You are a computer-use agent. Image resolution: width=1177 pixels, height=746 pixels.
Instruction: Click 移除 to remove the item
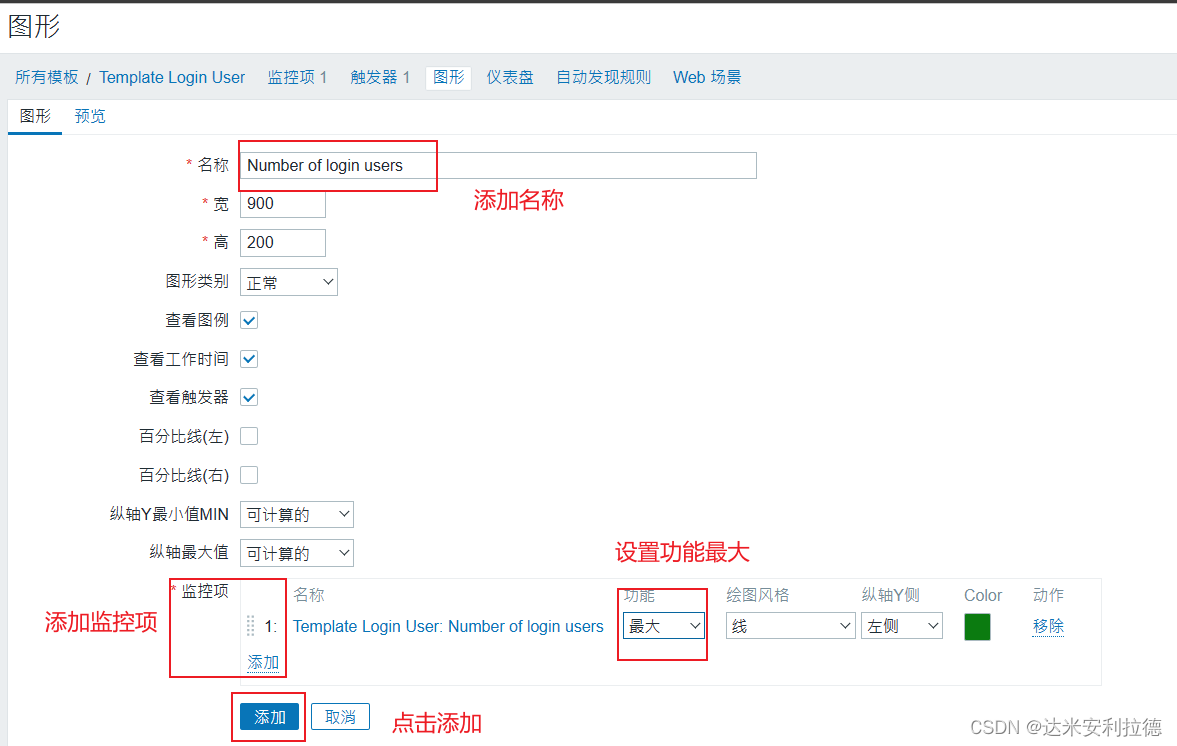point(1049,626)
